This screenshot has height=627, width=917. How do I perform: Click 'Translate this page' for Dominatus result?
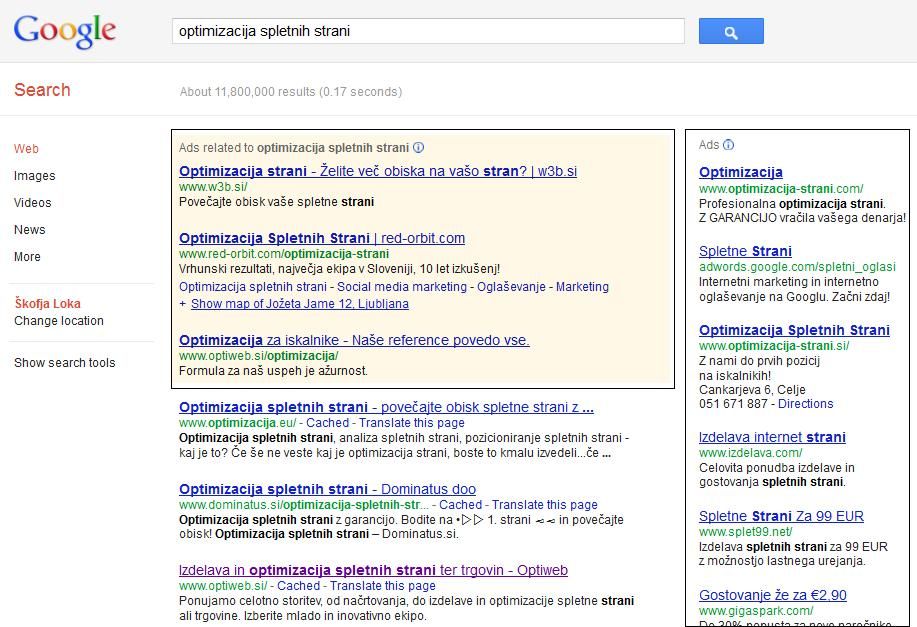[544, 505]
